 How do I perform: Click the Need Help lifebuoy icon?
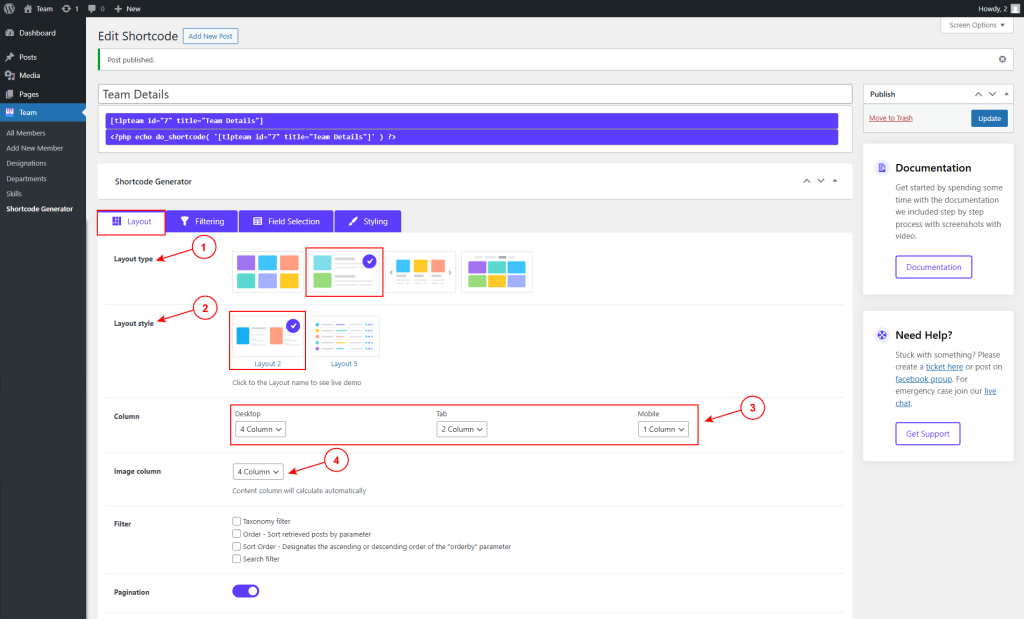point(882,335)
